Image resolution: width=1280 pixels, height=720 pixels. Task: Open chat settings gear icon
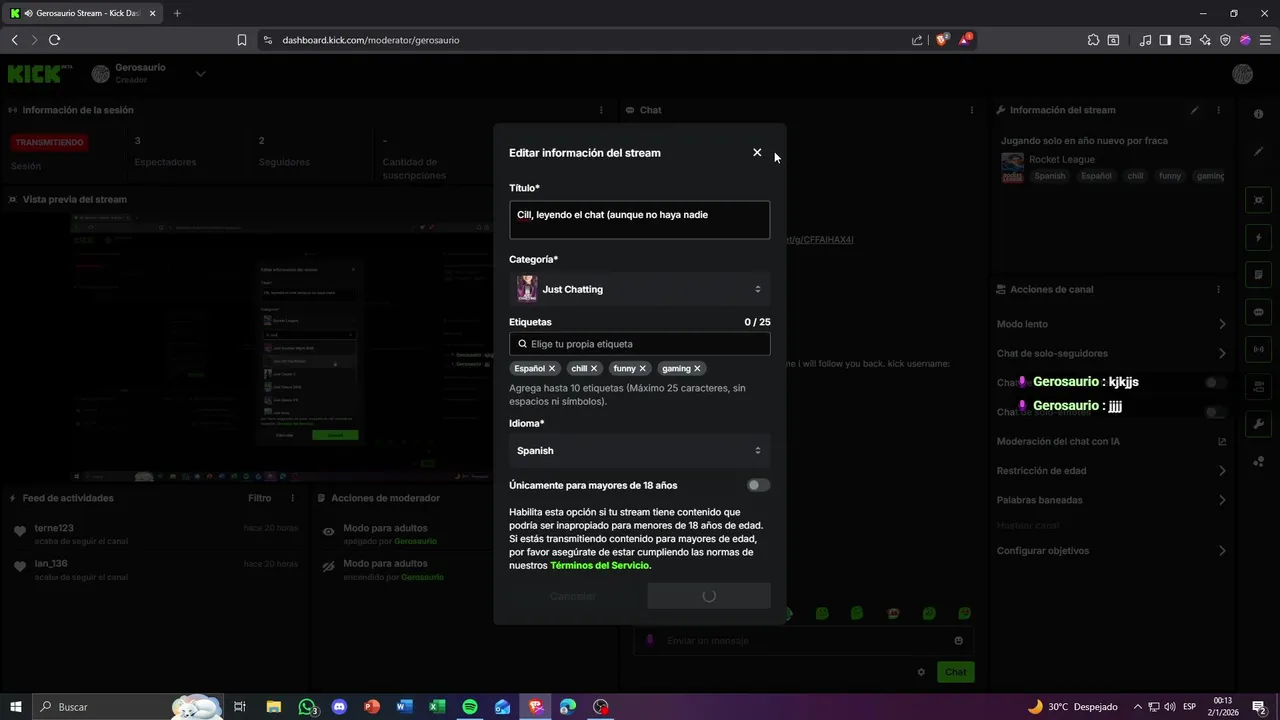click(x=921, y=672)
